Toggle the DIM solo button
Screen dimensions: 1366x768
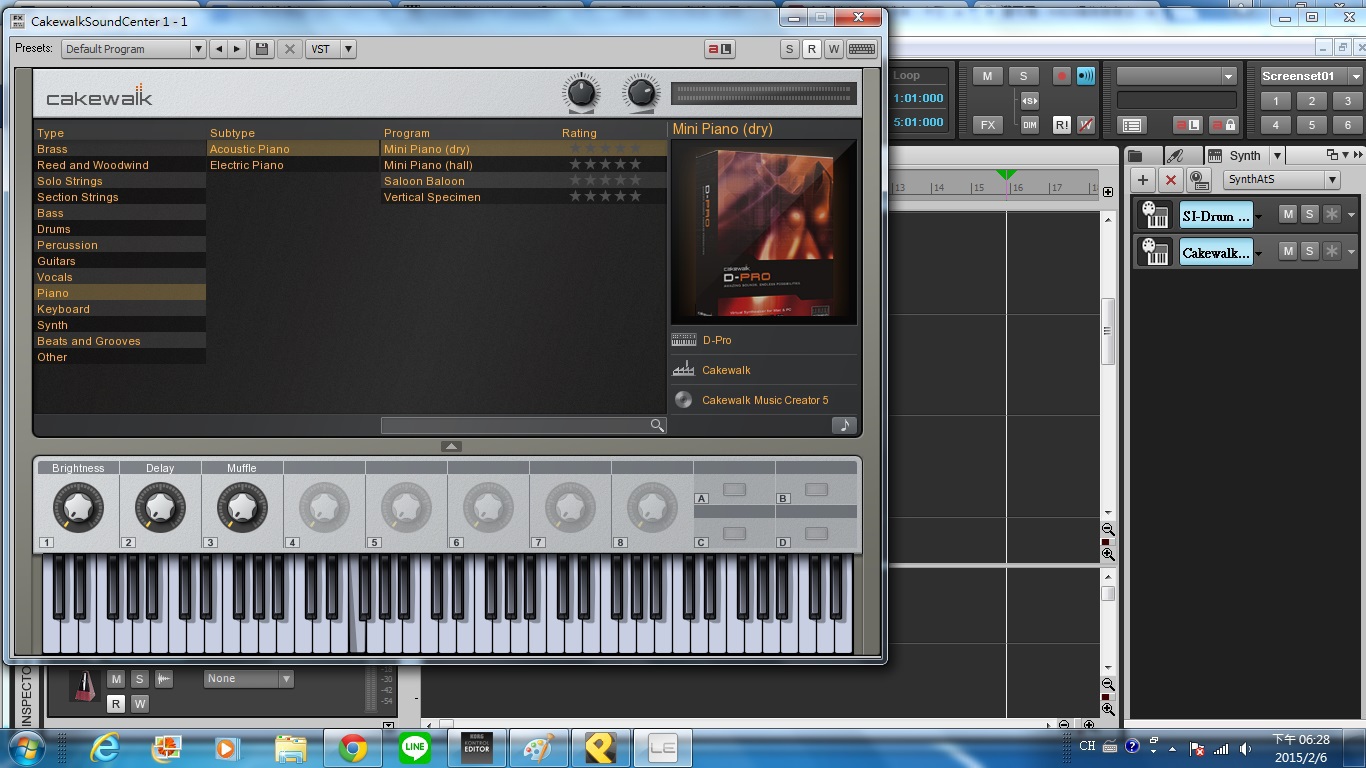1029,125
